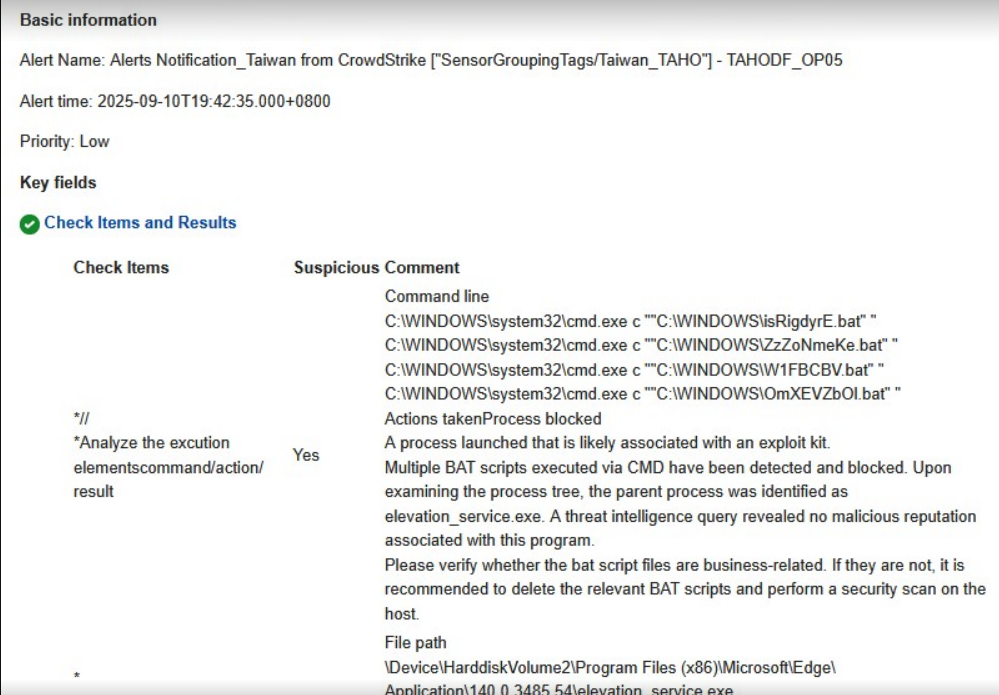Click the Suspicious column header
The height and width of the screenshot is (695, 999).
336,268
